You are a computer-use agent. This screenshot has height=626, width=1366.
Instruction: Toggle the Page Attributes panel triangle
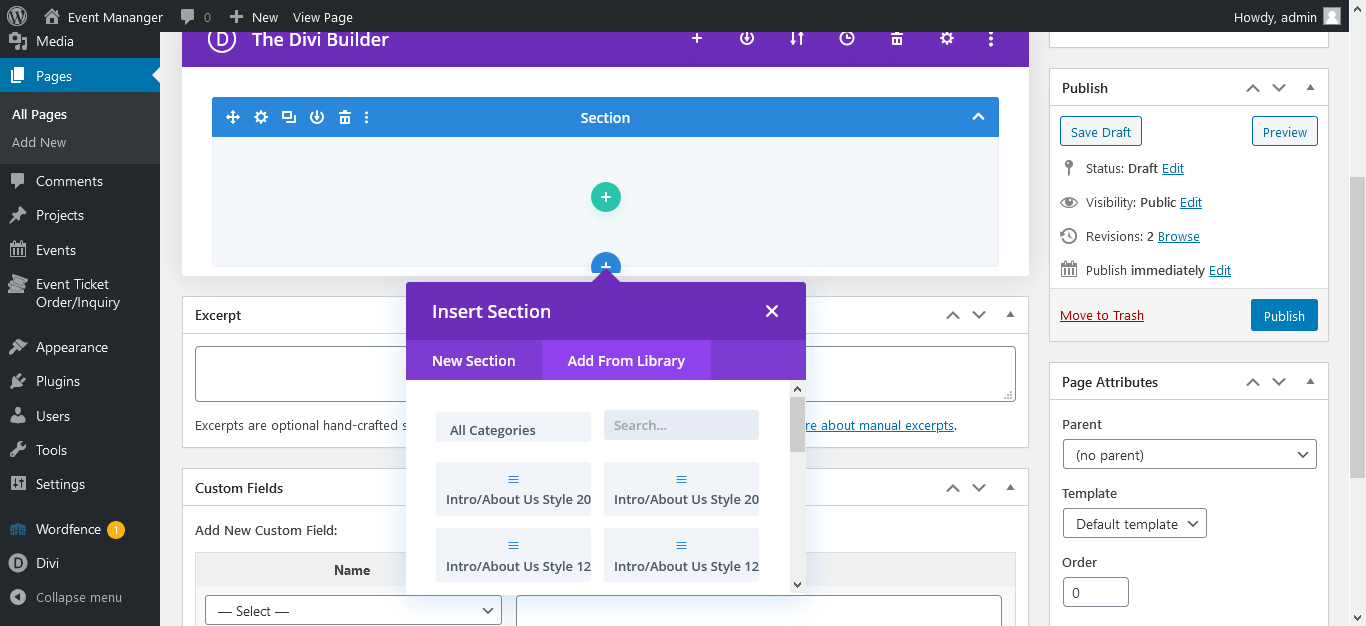point(1310,382)
